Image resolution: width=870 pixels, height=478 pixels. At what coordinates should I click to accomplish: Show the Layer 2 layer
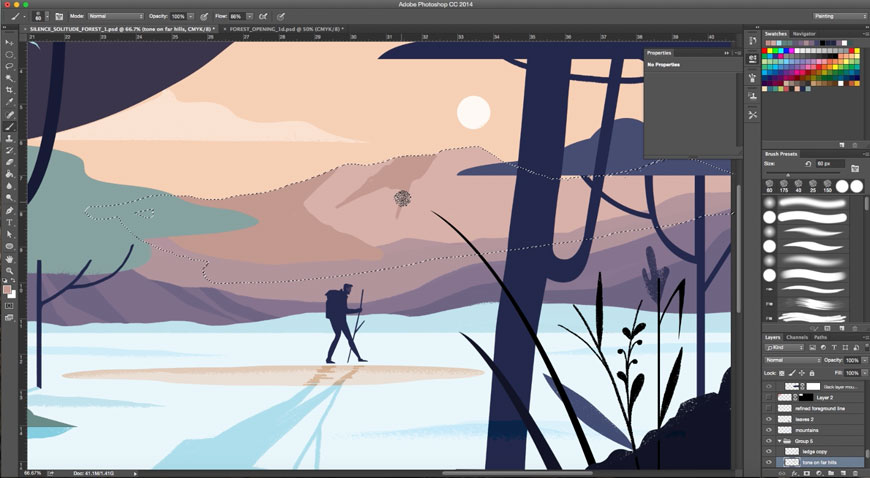click(769, 398)
